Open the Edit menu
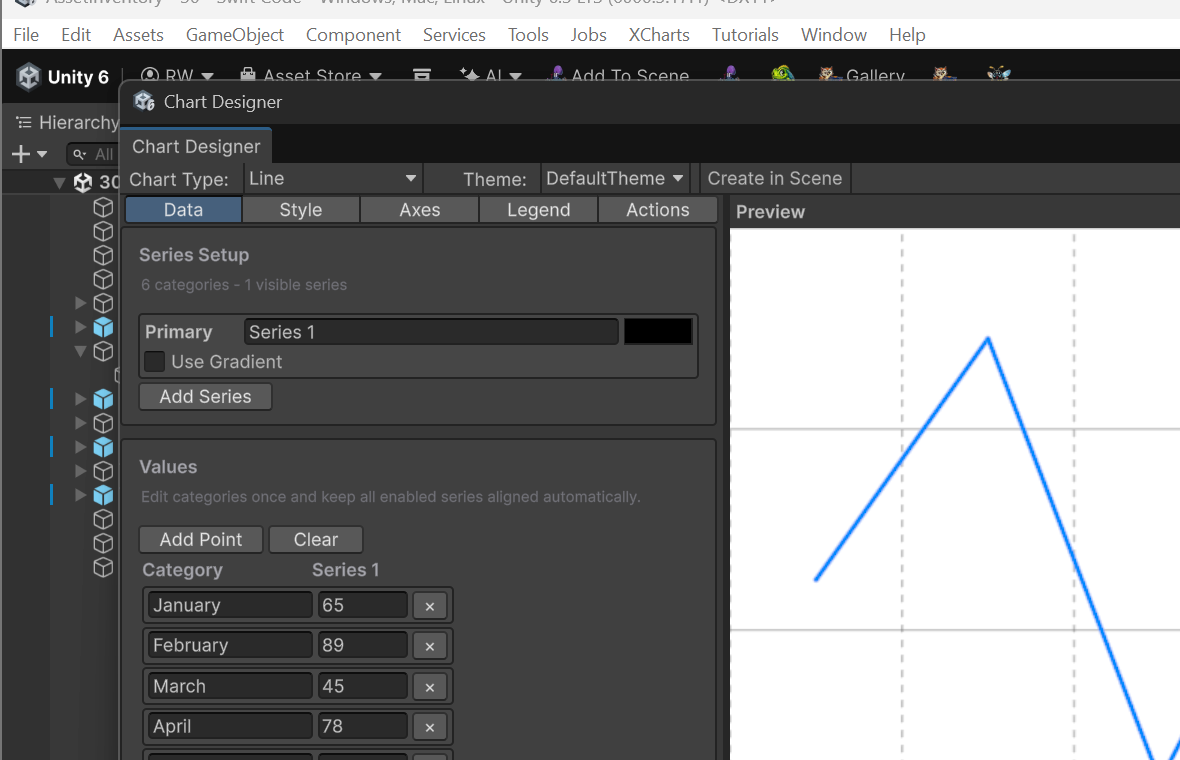 tap(76, 35)
